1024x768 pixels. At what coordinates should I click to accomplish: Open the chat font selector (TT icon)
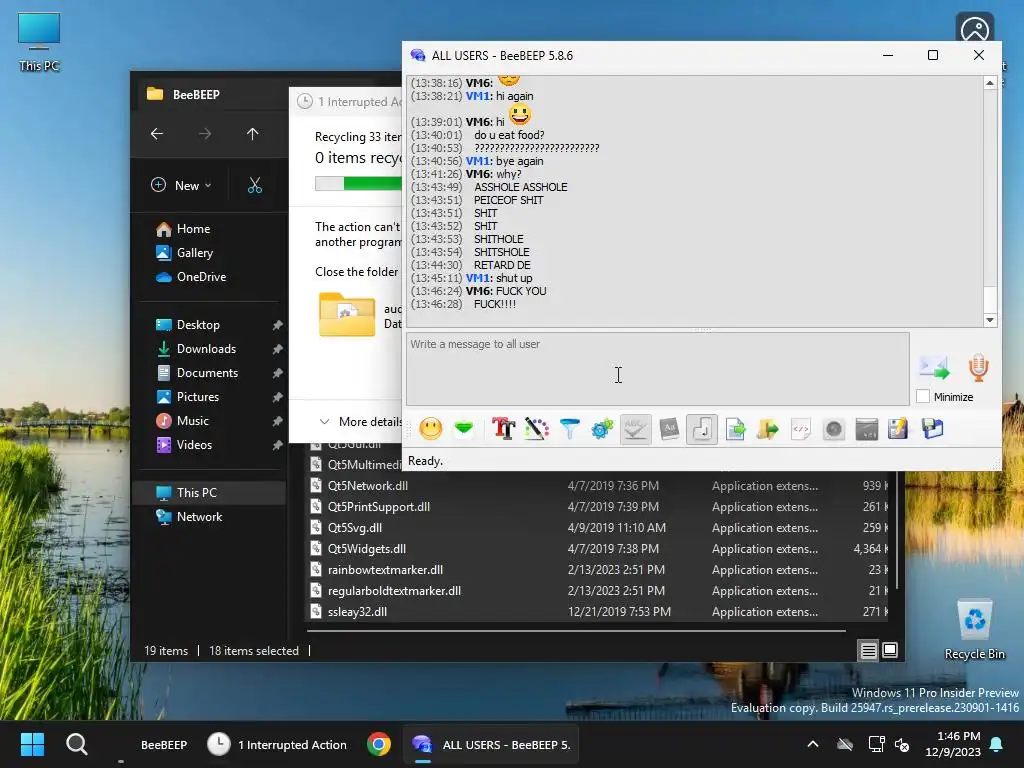click(x=503, y=429)
